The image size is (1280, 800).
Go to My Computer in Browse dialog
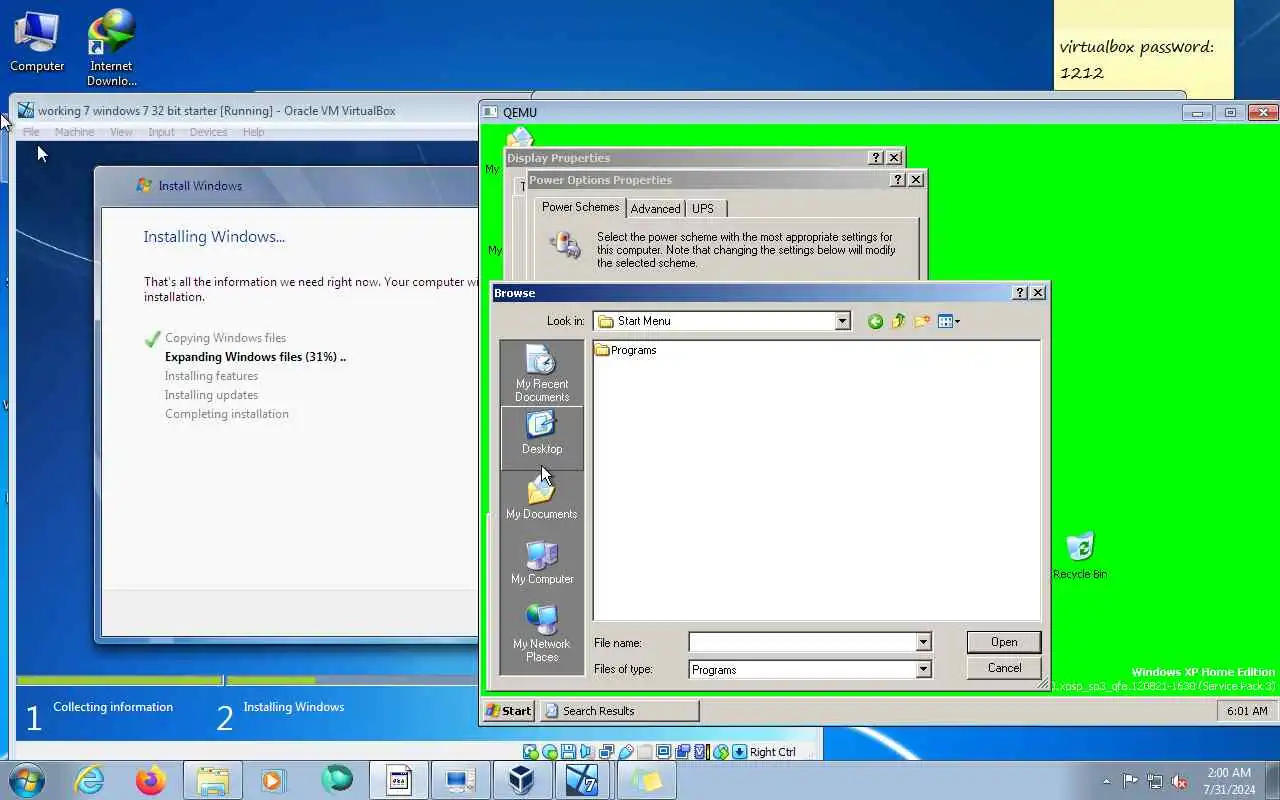(x=541, y=562)
